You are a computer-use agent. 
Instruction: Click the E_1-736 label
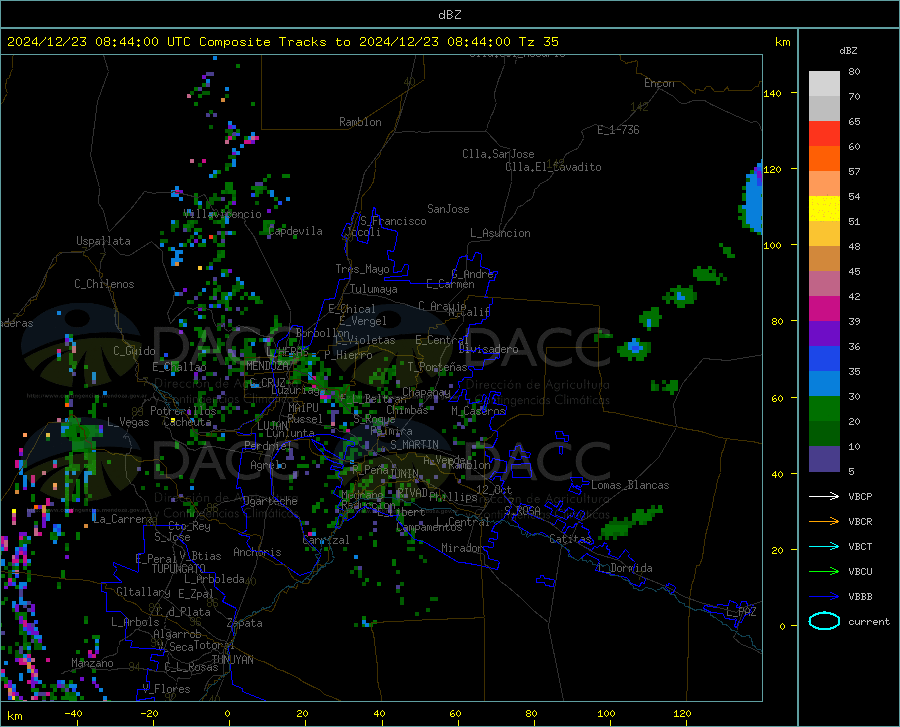tap(618, 130)
